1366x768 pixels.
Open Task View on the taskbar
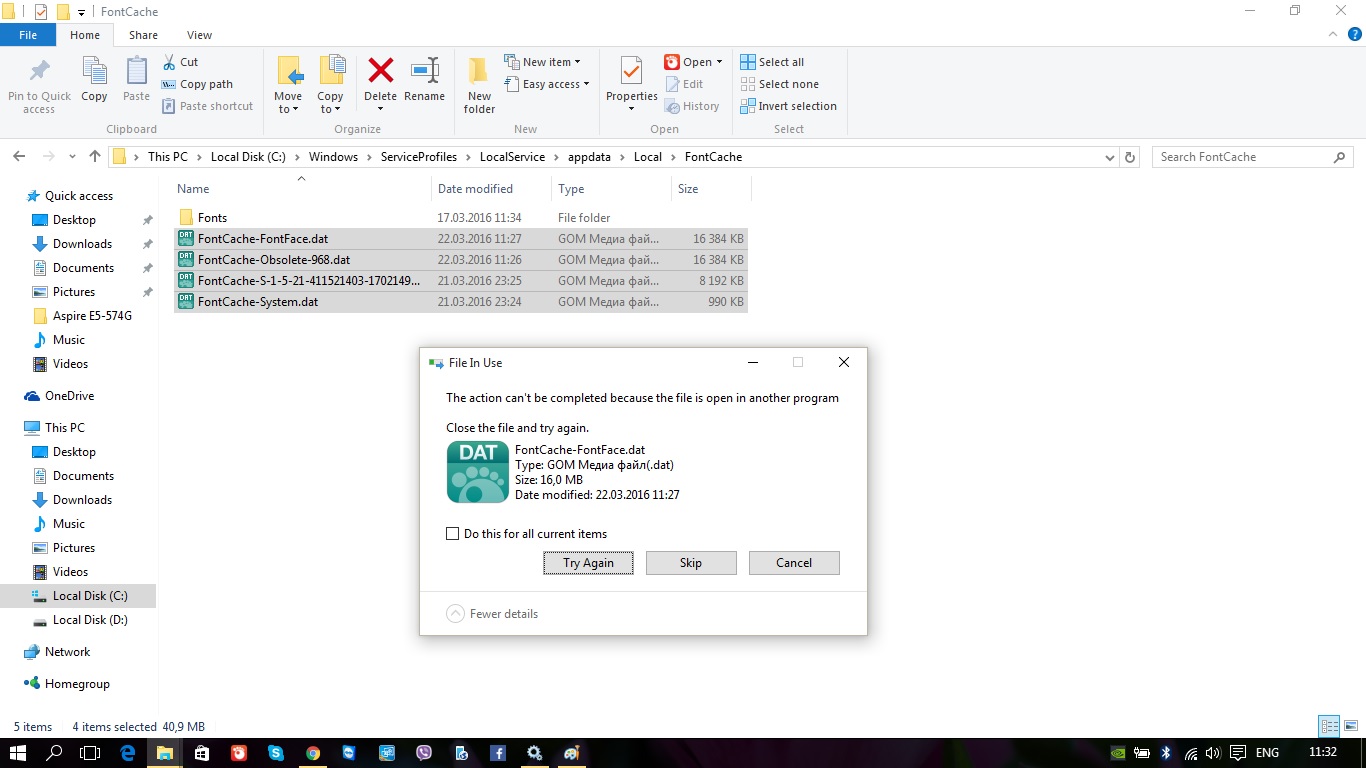click(90, 753)
